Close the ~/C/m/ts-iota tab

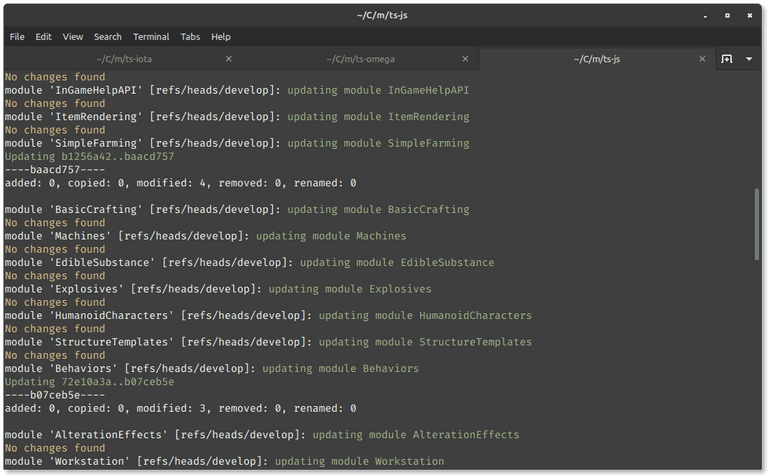(x=229, y=59)
